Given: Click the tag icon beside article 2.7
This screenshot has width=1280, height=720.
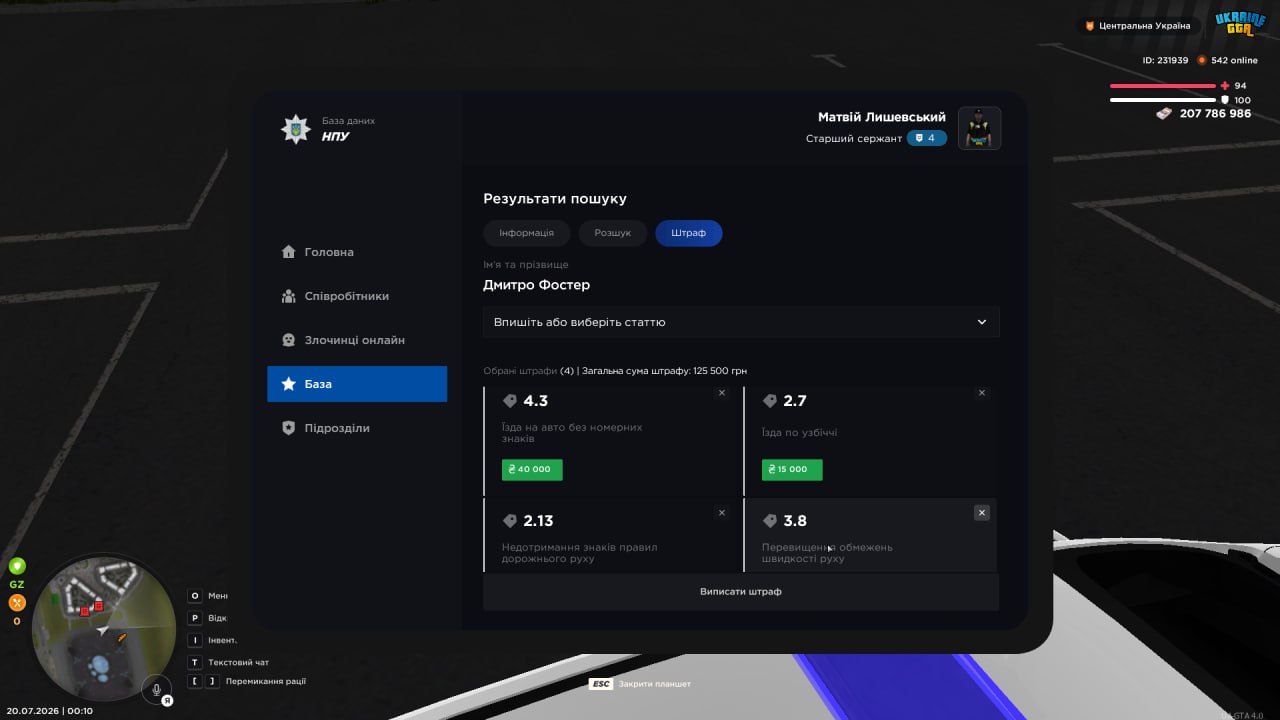Looking at the screenshot, I should click(x=770, y=401).
